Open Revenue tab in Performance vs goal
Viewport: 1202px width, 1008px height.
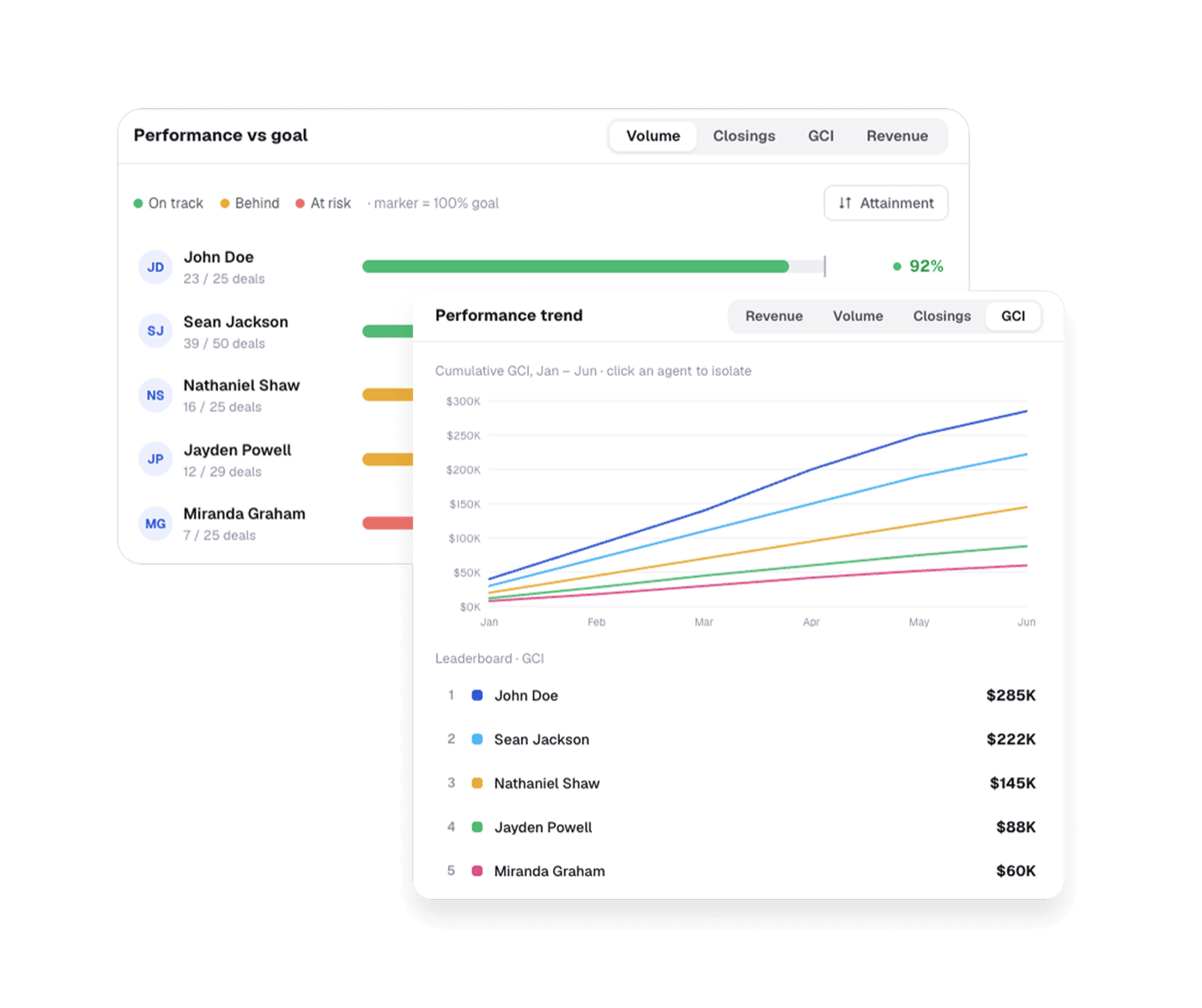click(897, 136)
